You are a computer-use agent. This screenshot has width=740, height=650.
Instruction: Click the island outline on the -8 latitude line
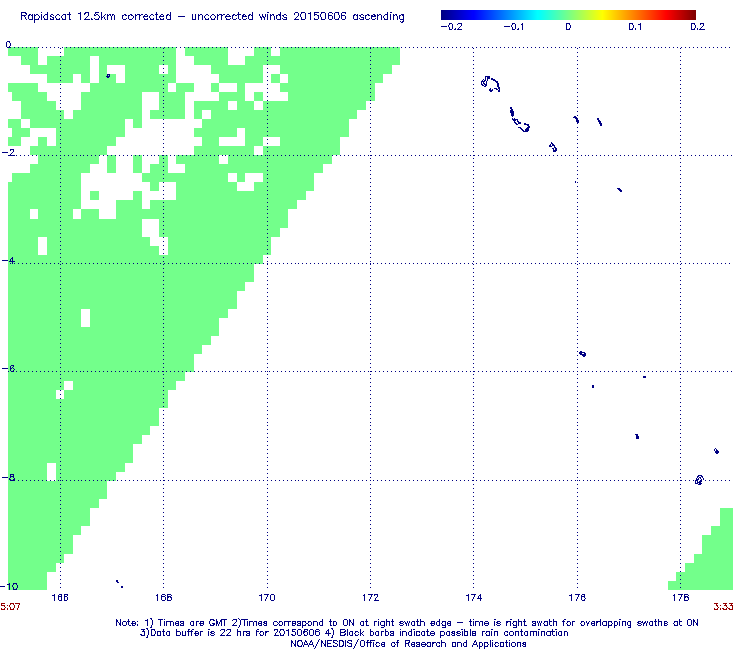tap(699, 480)
